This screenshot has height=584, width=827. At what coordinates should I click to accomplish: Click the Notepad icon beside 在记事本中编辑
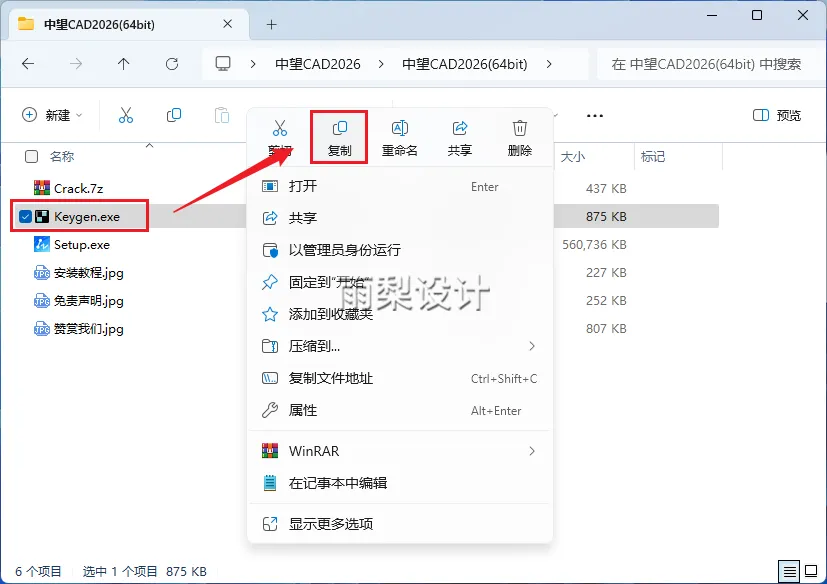tap(270, 483)
